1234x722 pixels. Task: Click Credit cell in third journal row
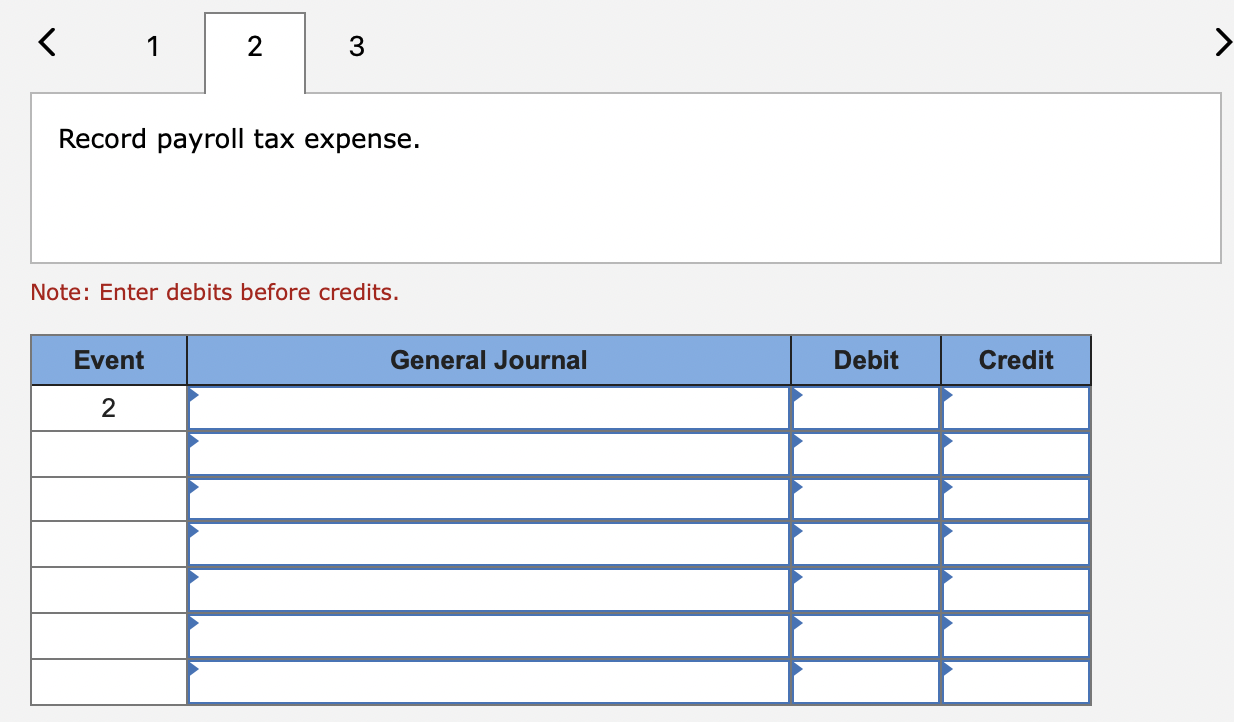point(1016,499)
